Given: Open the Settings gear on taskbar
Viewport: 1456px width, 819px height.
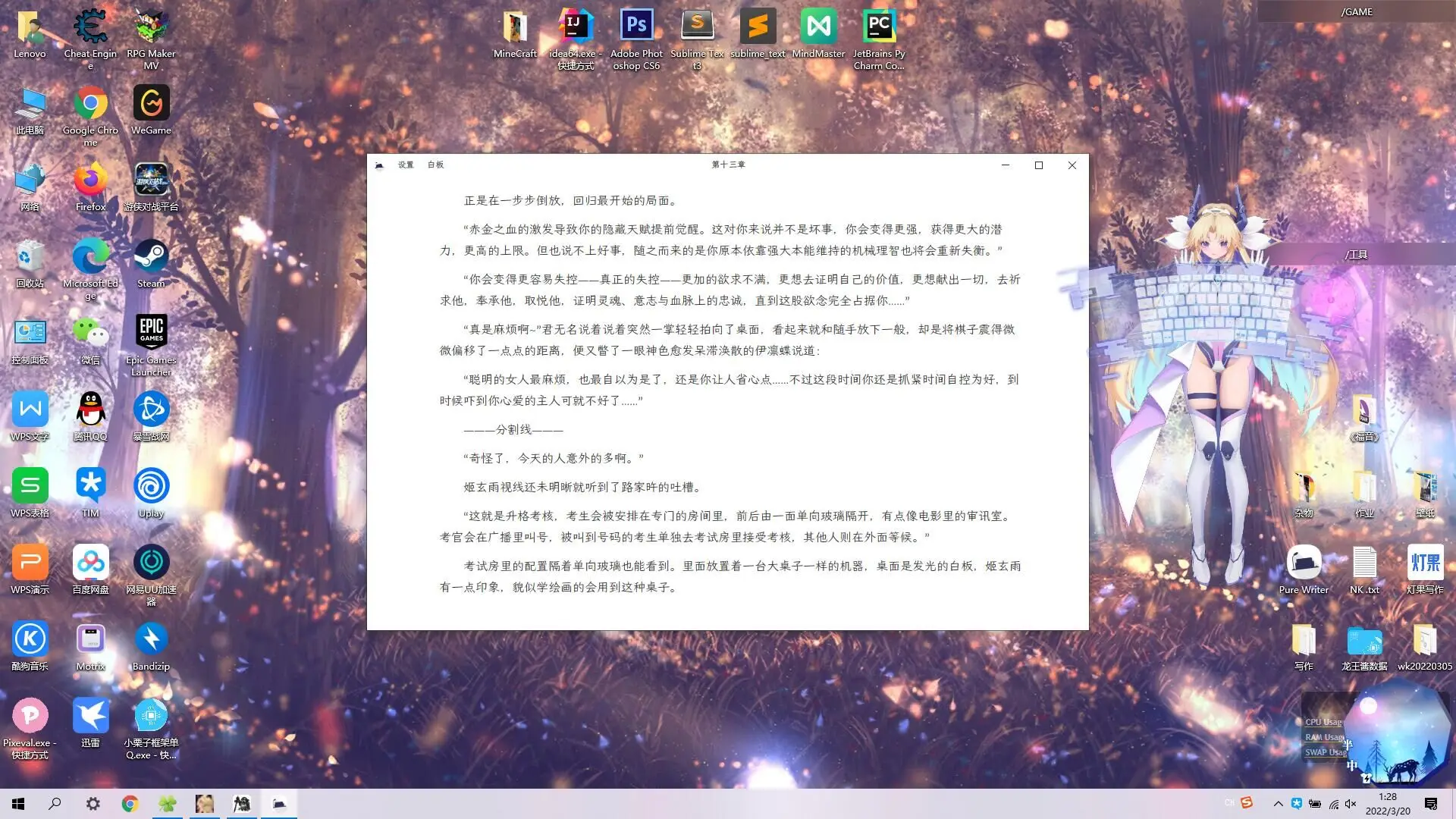Looking at the screenshot, I should 93,804.
